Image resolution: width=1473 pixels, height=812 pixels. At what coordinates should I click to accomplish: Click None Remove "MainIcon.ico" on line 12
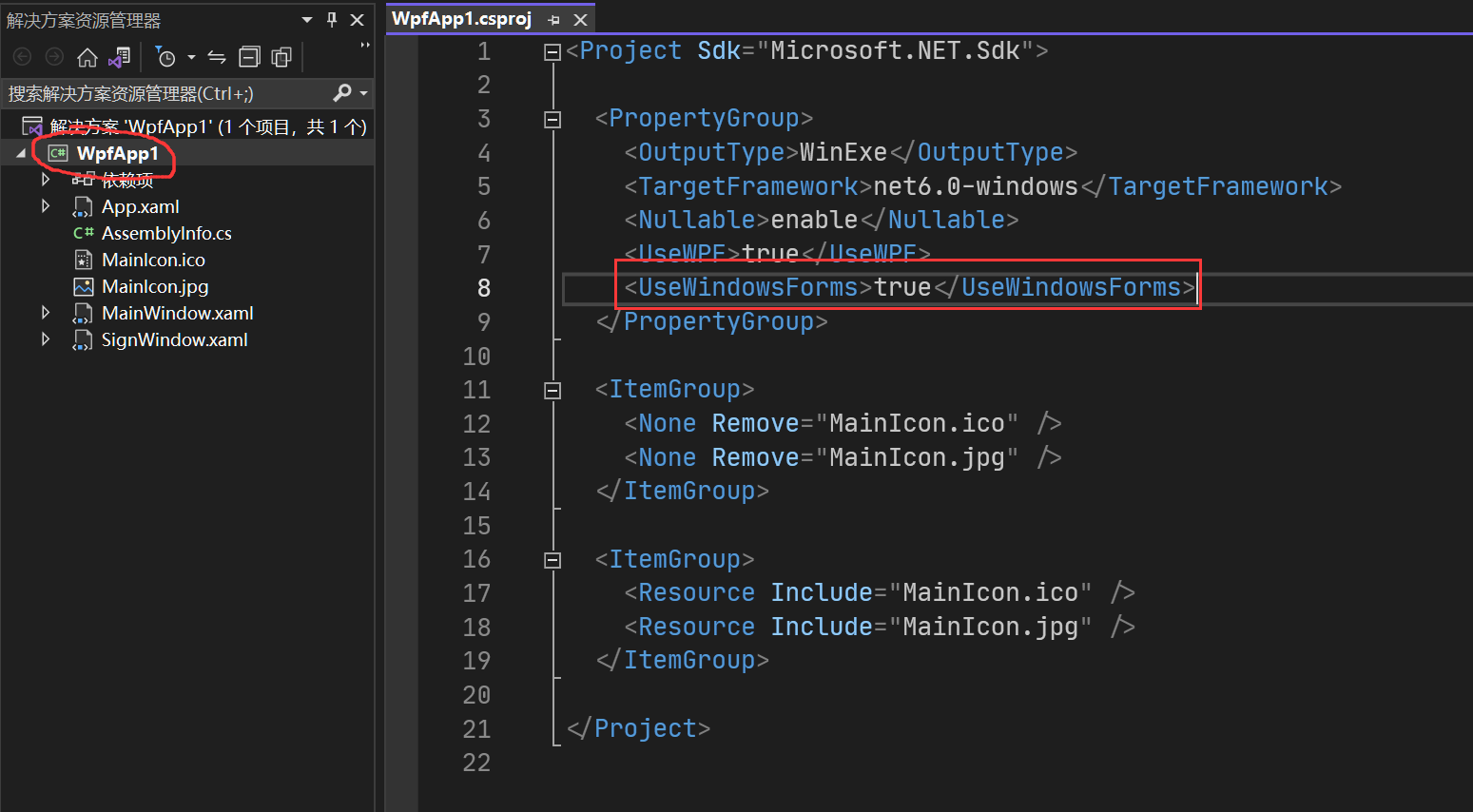coord(843,423)
